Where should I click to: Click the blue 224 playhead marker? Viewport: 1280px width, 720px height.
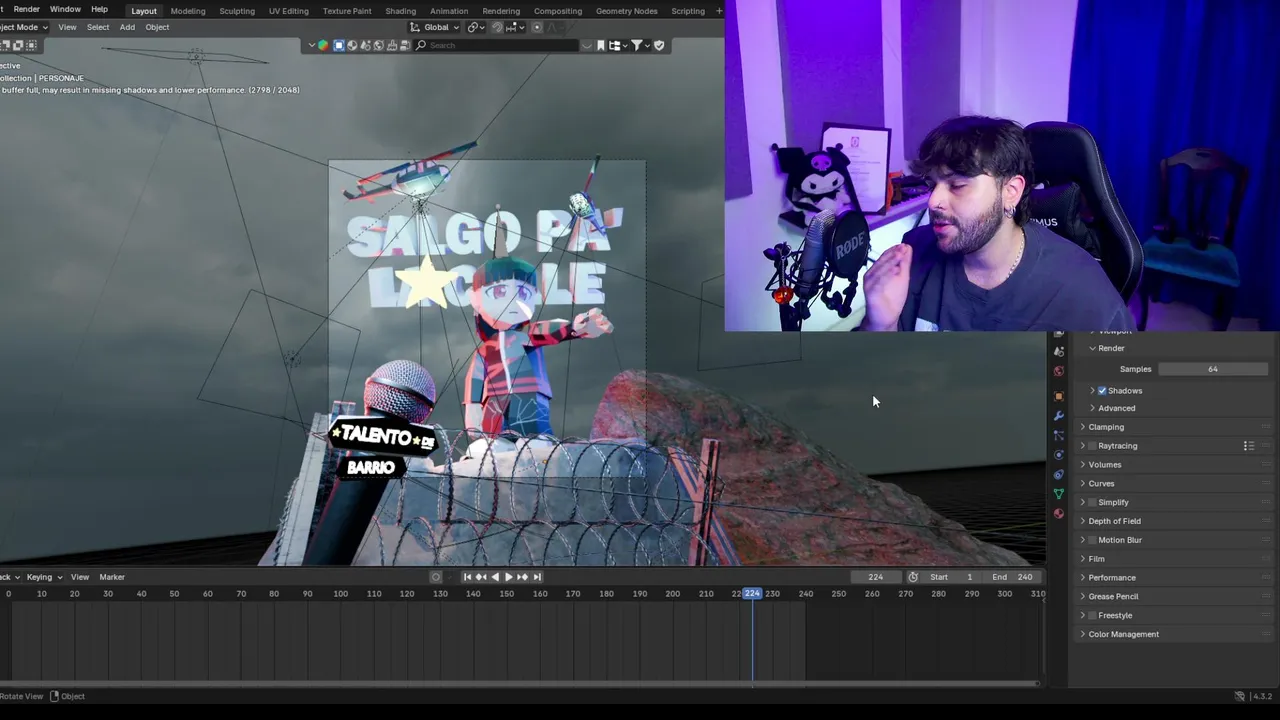coord(752,594)
